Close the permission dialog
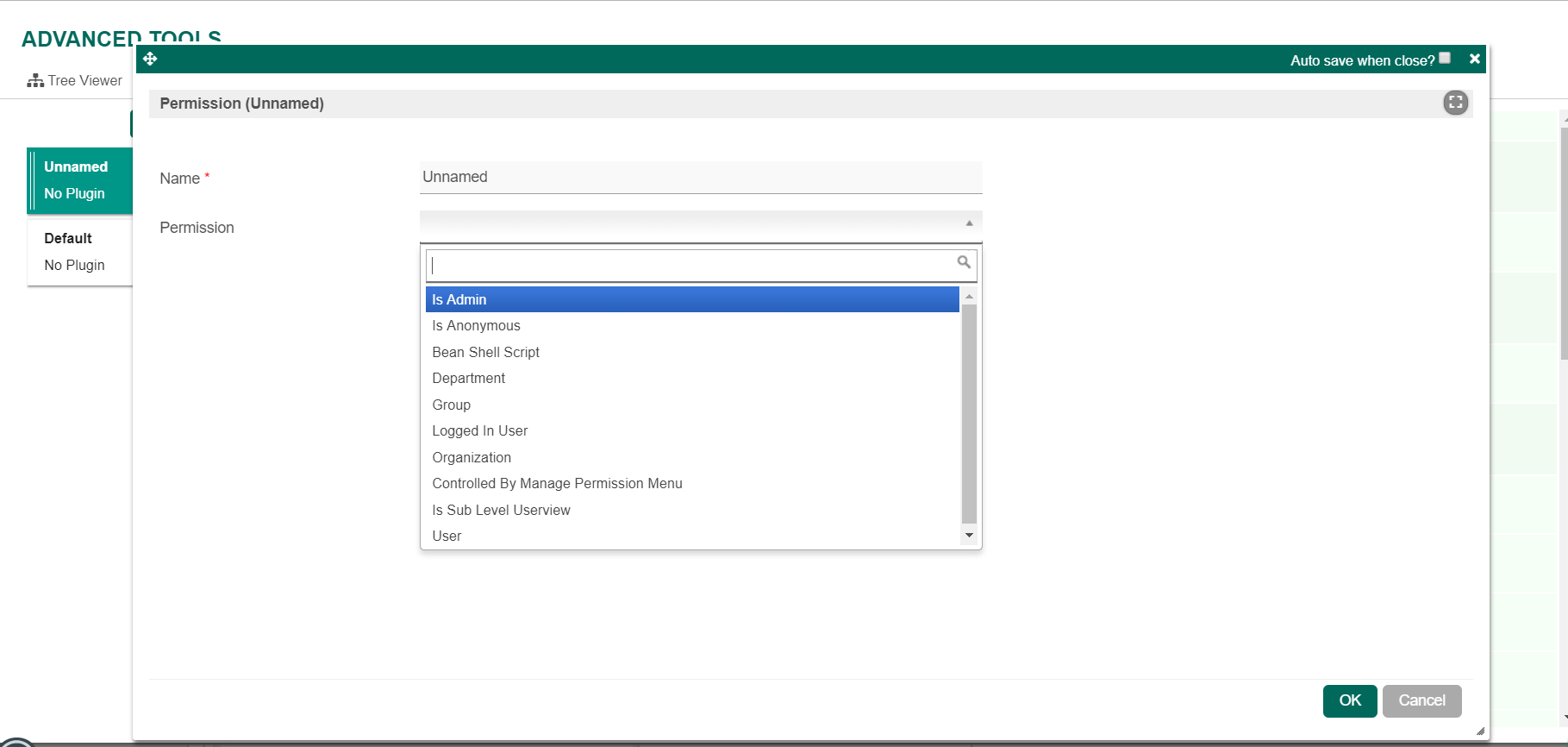The image size is (1568, 747). click(x=1475, y=59)
